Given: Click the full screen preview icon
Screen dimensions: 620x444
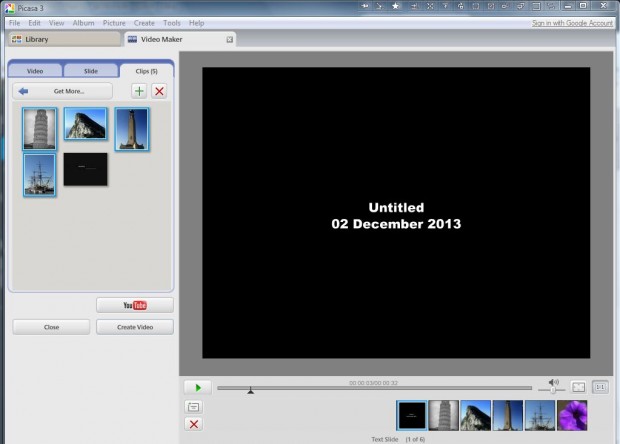Looking at the screenshot, I should pos(579,387).
